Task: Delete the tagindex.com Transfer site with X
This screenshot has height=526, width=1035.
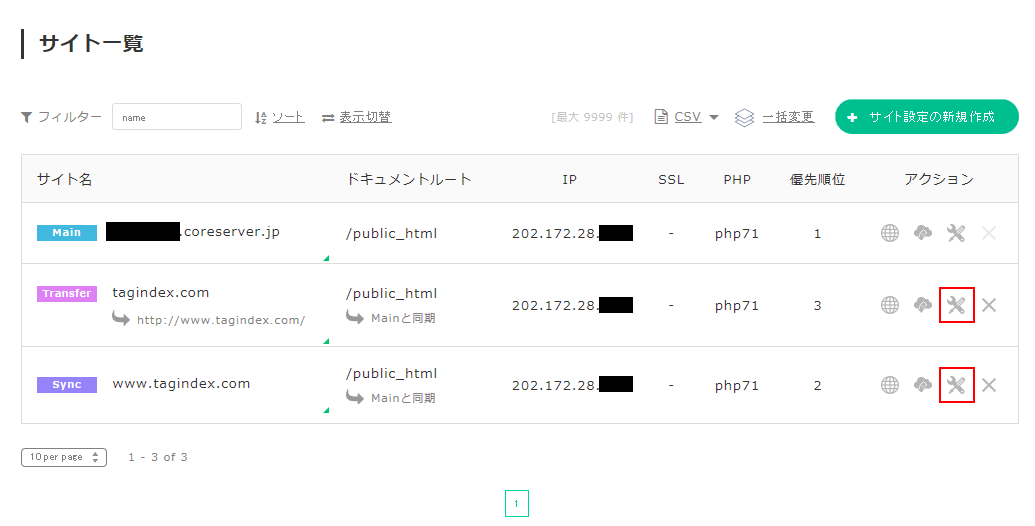Action: click(x=989, y=305)
